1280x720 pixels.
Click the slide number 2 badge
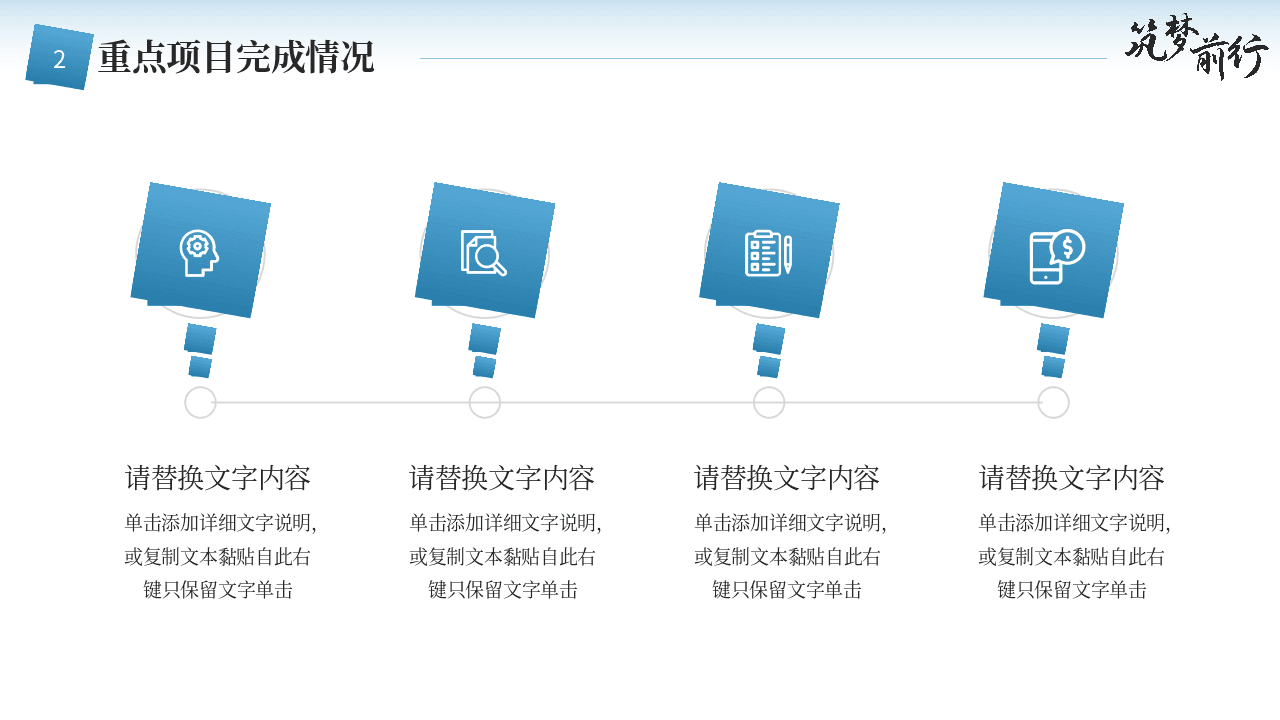tap(59, 57)
